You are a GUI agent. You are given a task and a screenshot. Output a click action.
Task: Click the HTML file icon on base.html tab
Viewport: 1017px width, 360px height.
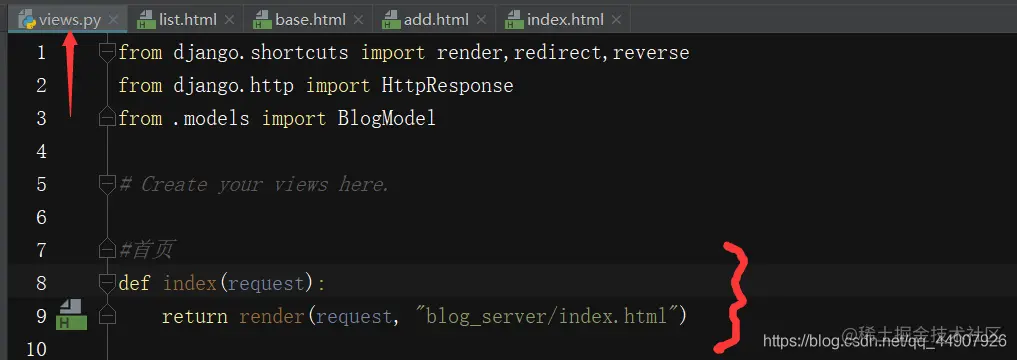point(262,20)
